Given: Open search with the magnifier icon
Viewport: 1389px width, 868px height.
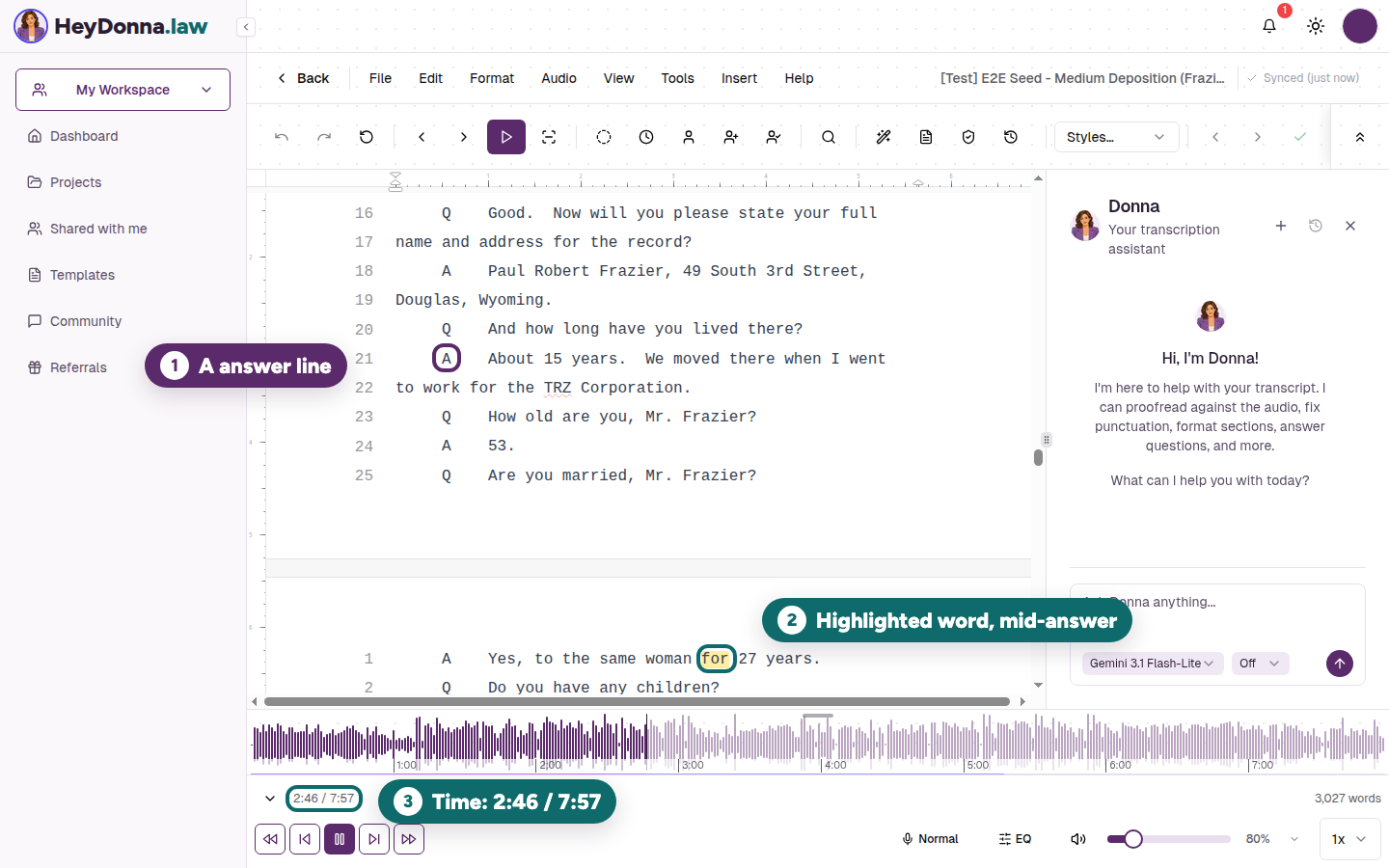Looking at the screenshot, I should point(829,137).
